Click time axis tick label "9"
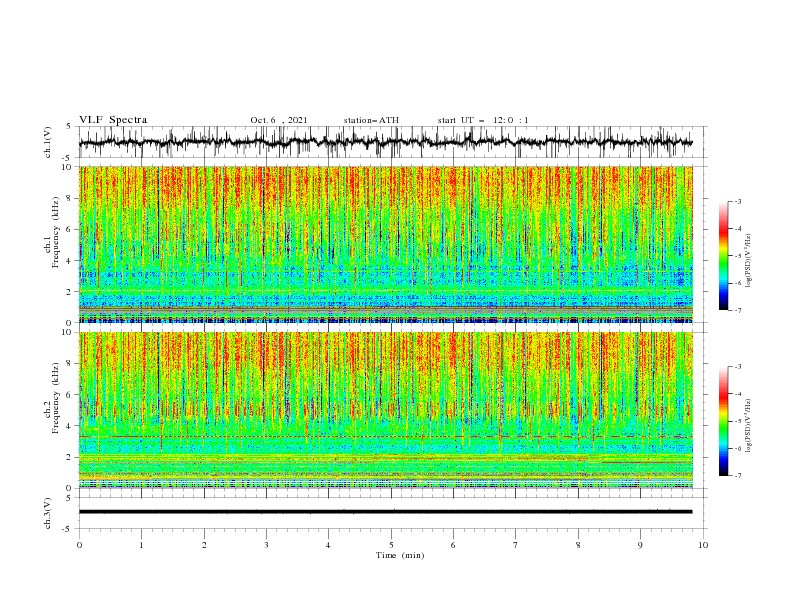This screenshot has height=612, width=792. 640,545
